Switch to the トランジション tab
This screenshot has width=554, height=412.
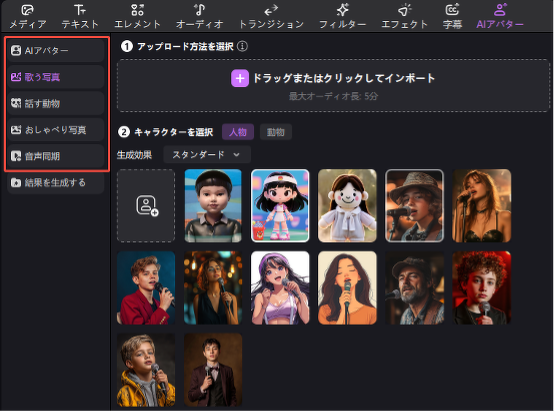(271, 16)
